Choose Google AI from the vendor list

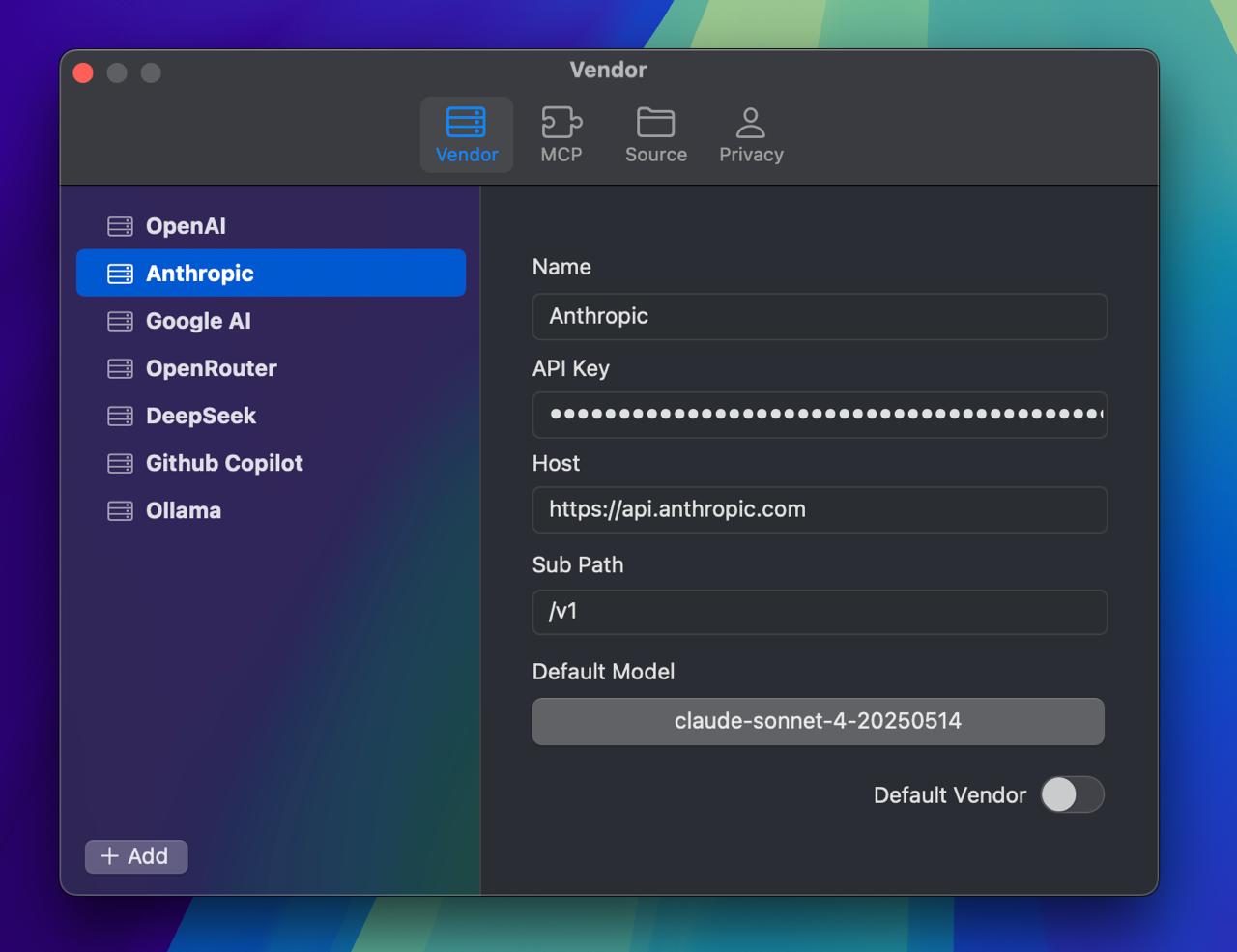pyautogui.click(x=271, y=321)
